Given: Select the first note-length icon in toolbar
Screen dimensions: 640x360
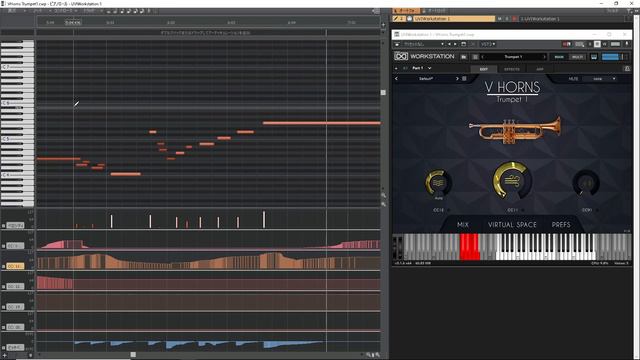Looking at the screenshot, I should click(x=108, y=11).
